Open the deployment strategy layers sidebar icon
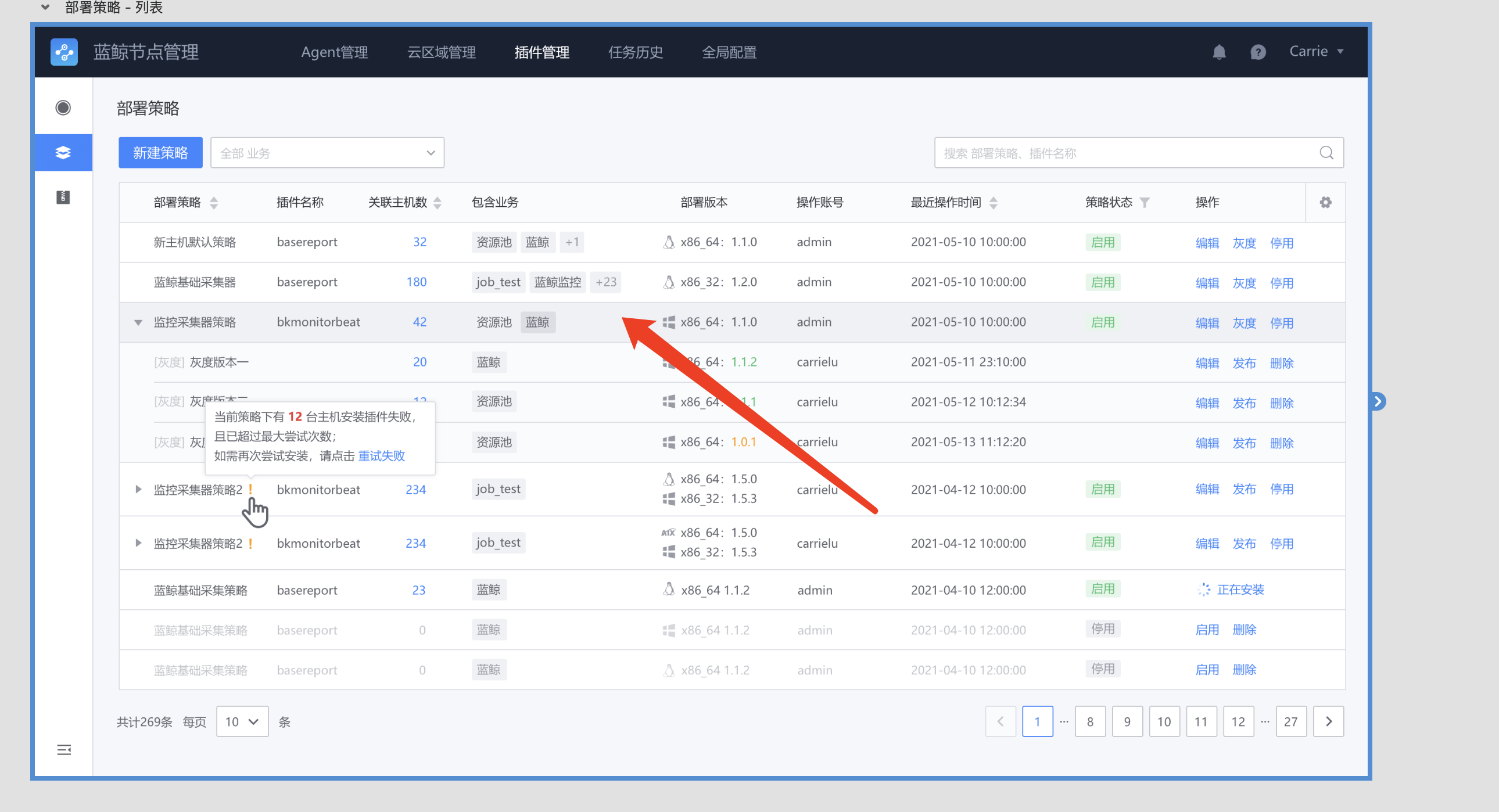1499x812 pixels. click(63, 152)
